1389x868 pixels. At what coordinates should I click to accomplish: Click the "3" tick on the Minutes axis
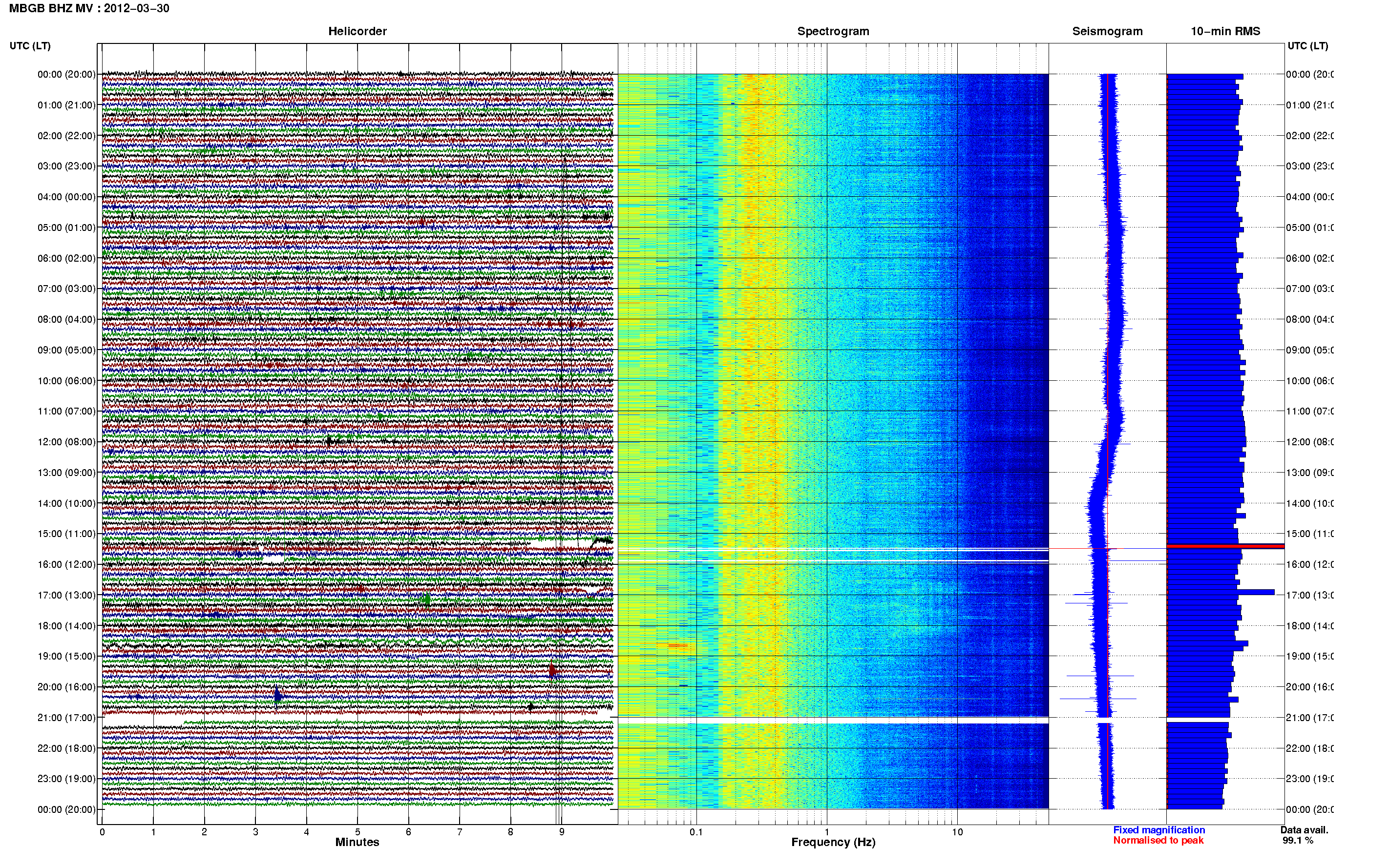point(255,832)
